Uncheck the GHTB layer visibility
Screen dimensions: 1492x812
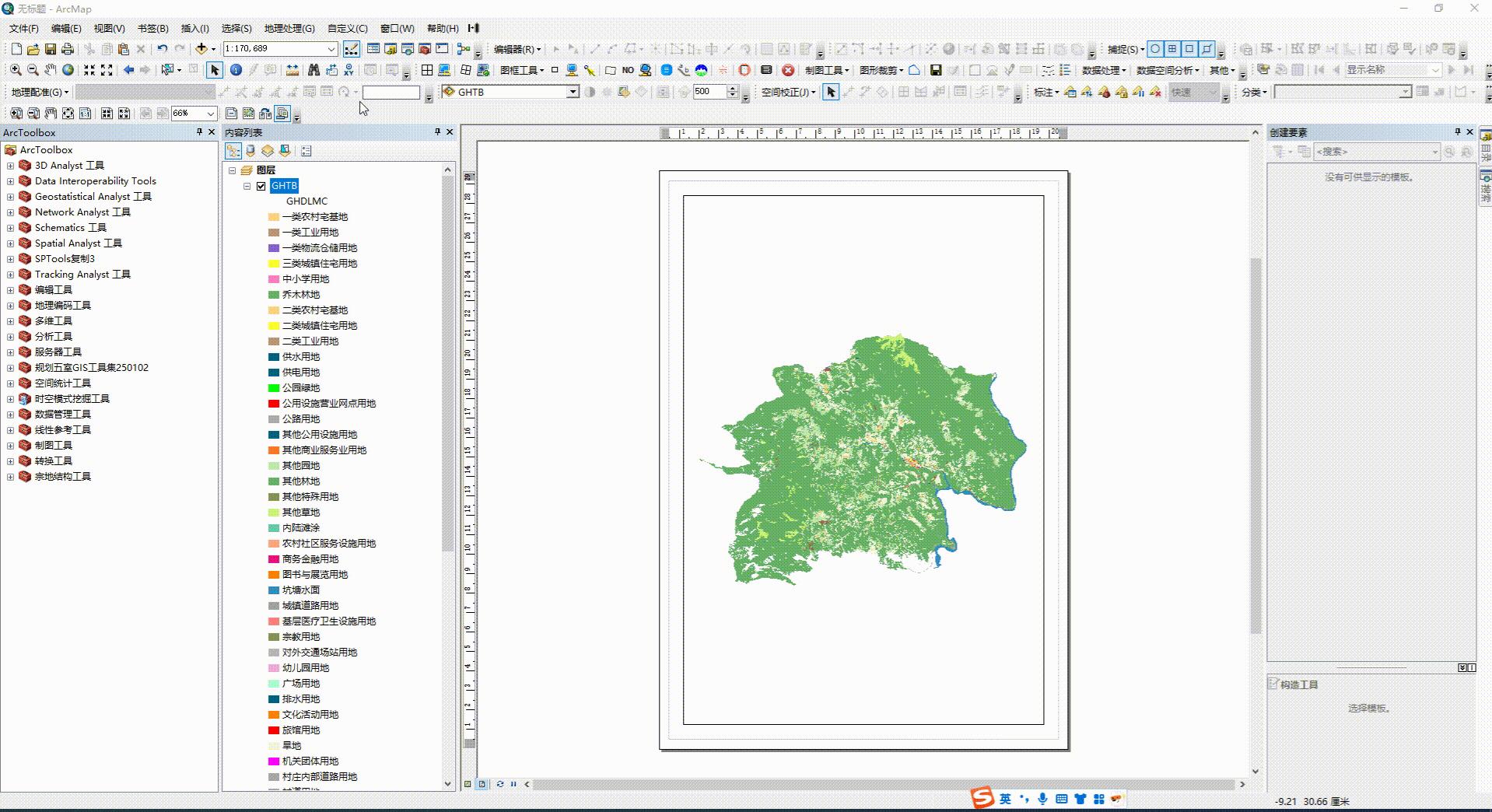point(261,185)
